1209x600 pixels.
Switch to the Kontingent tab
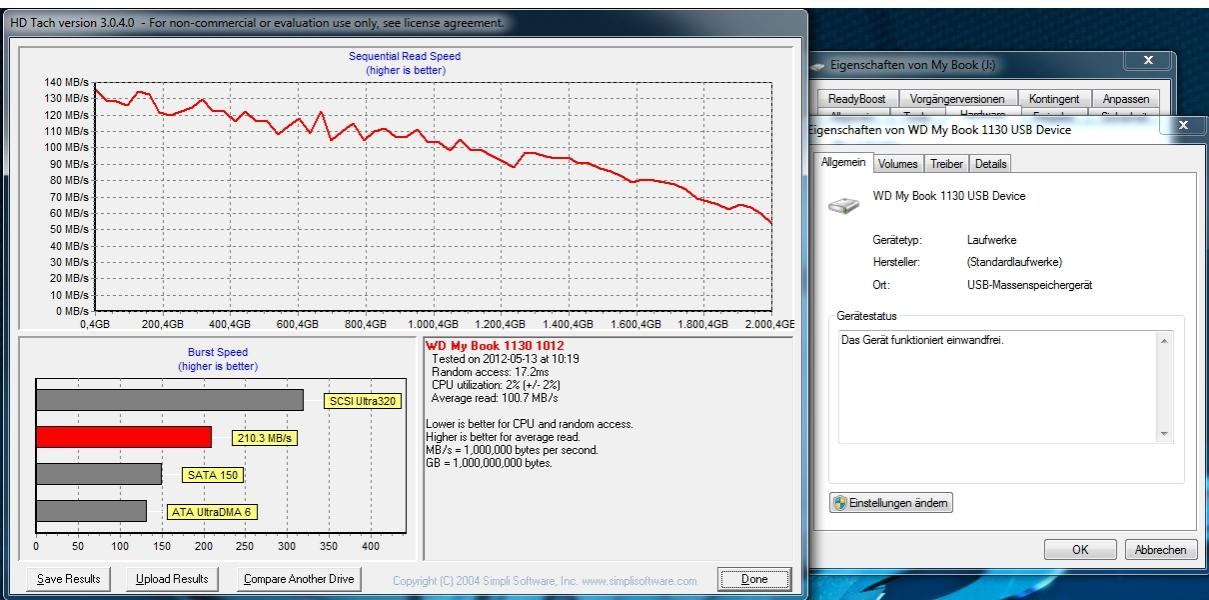[x=1054, y=99]
